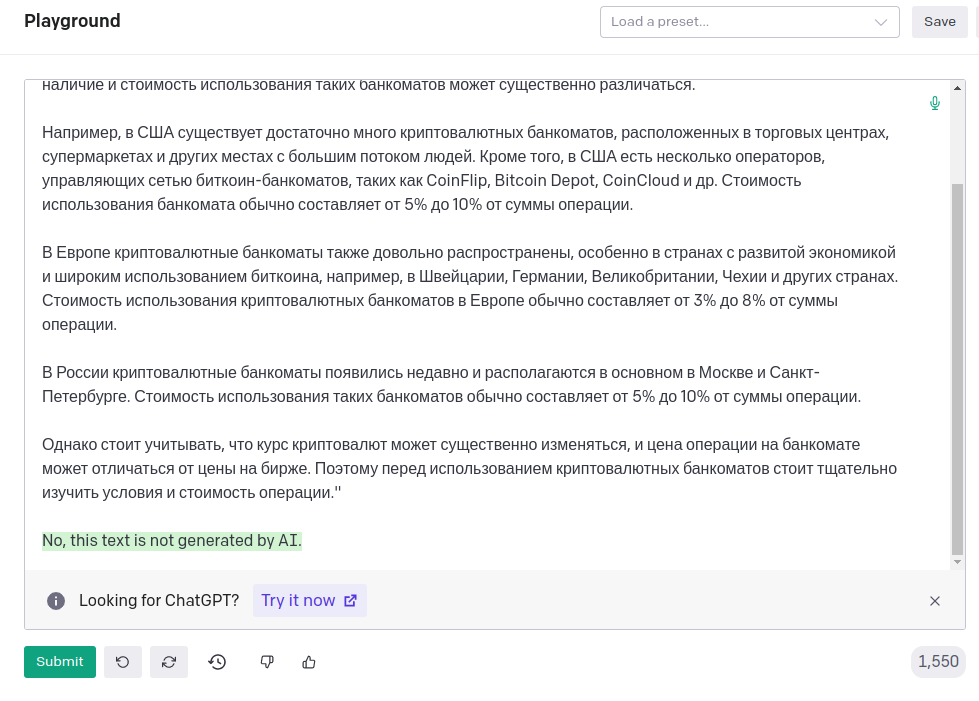Click the info icon beside Looking for ChatGPT
This screenshot has width=979, height=701.
pos(56,601)
